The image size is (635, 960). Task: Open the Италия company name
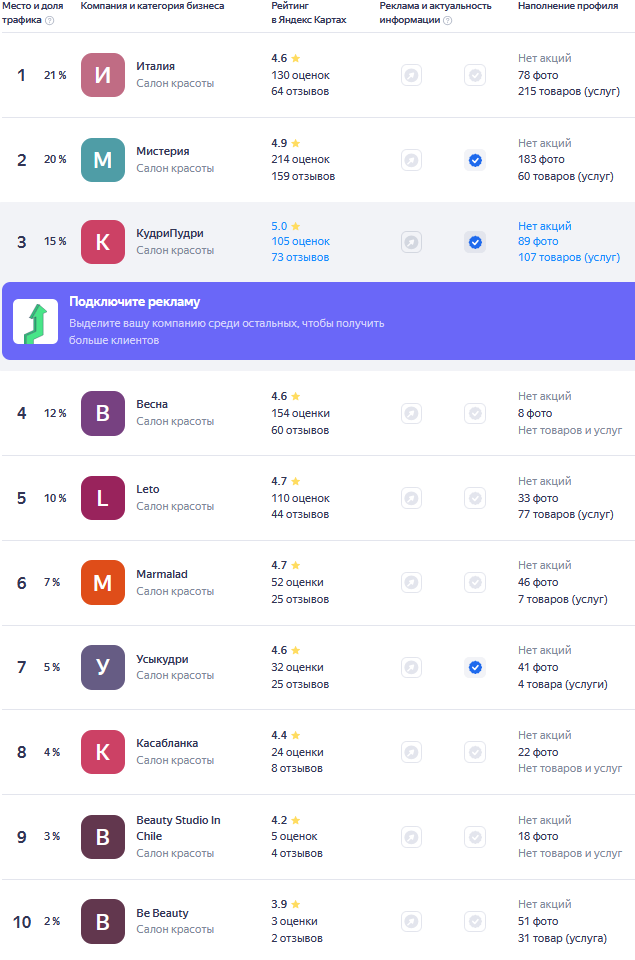pyautogui.click(x=156, y=66)
